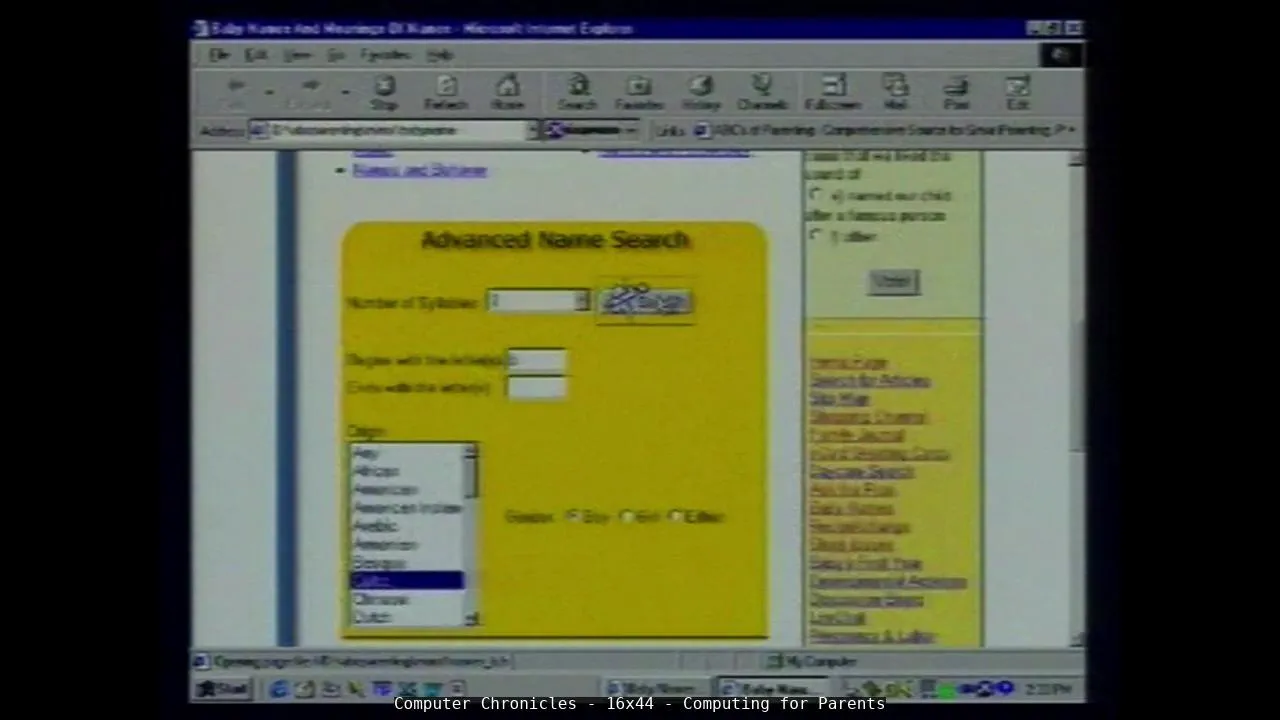Open the Channels toolbar button

pyautogui.click(x=763, y=92)
